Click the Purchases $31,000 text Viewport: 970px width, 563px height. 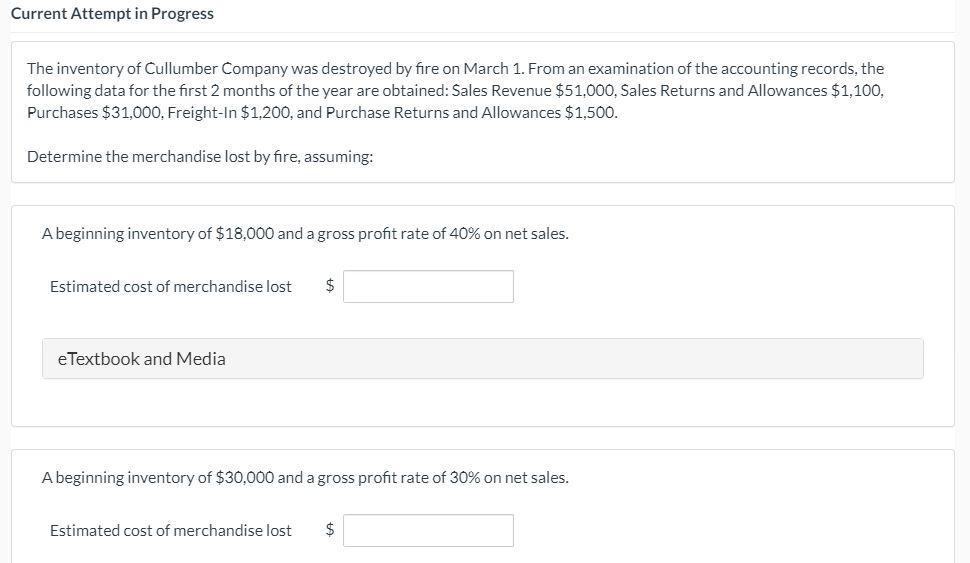click(84, 112)
